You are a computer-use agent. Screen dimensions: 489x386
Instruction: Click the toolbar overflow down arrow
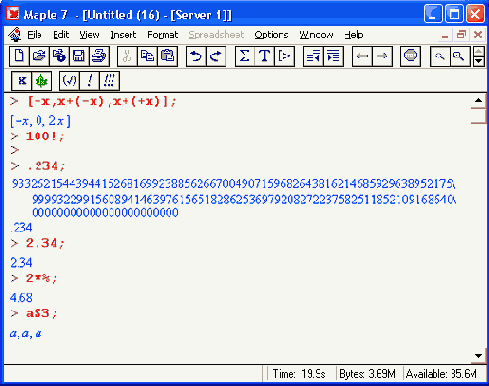click(479, 61)
